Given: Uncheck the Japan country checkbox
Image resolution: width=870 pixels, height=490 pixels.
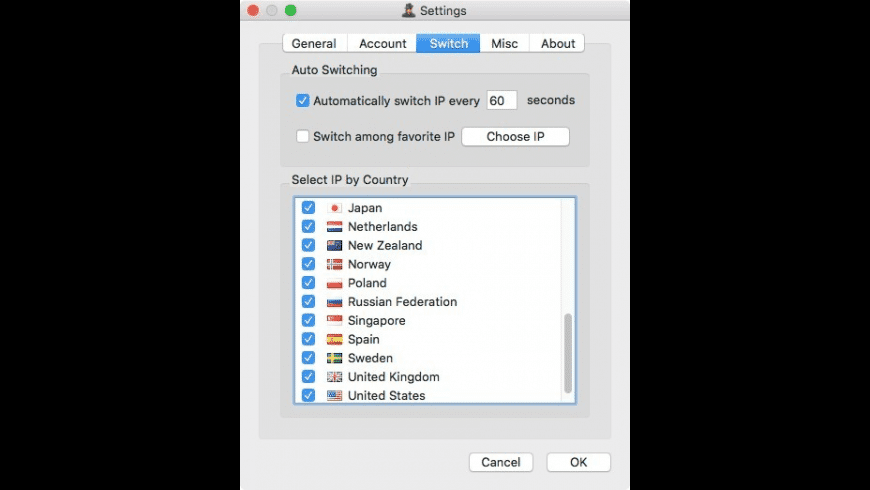Looking at the screenshot, I should click(x=308, y=208).
